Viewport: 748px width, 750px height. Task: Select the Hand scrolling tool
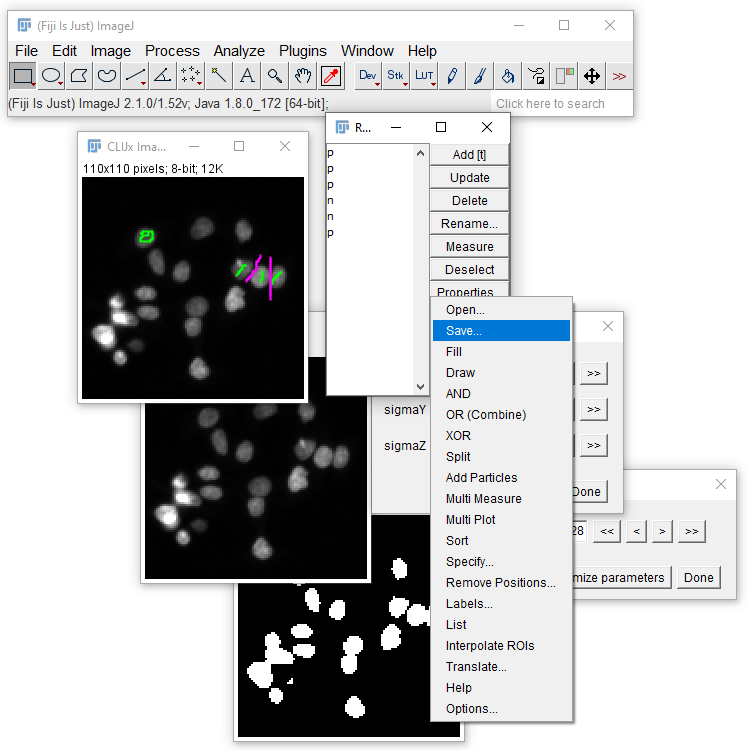click(302, 76)
